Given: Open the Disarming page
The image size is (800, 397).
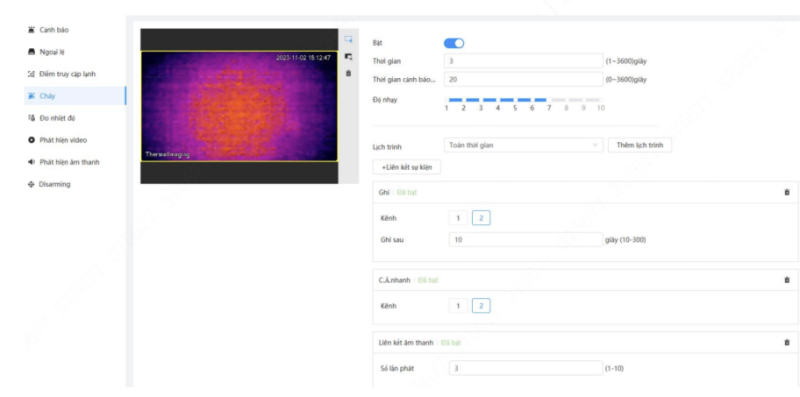Looking at the screenshot, I should pyautogui.click(x=49, y=184).
